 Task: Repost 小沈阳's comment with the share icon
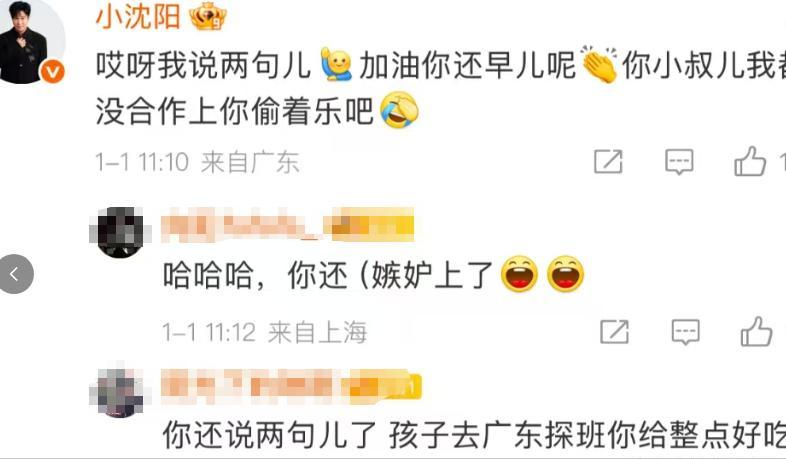click(608, 162)
